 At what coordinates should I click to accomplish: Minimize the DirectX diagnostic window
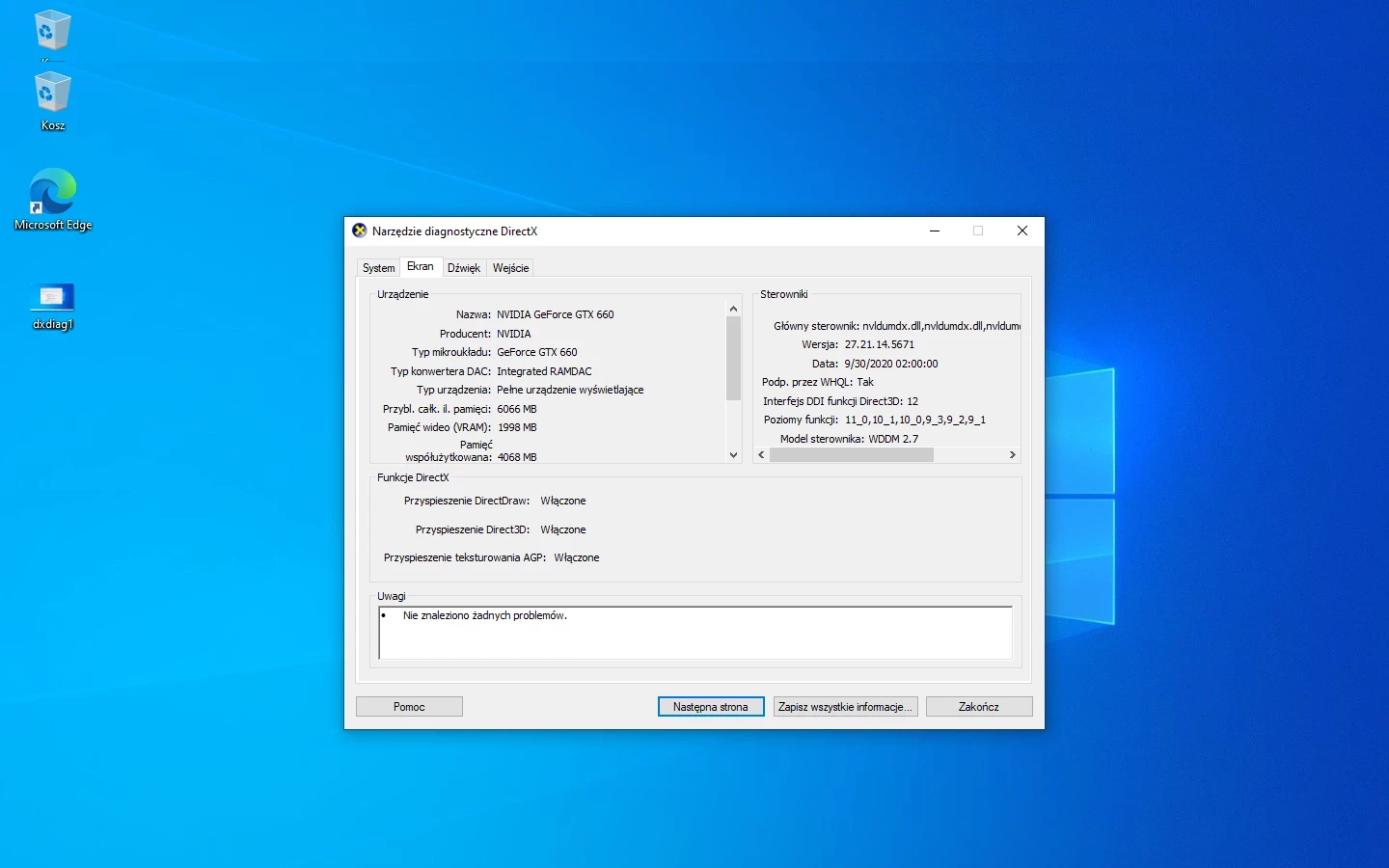[935, 231]
